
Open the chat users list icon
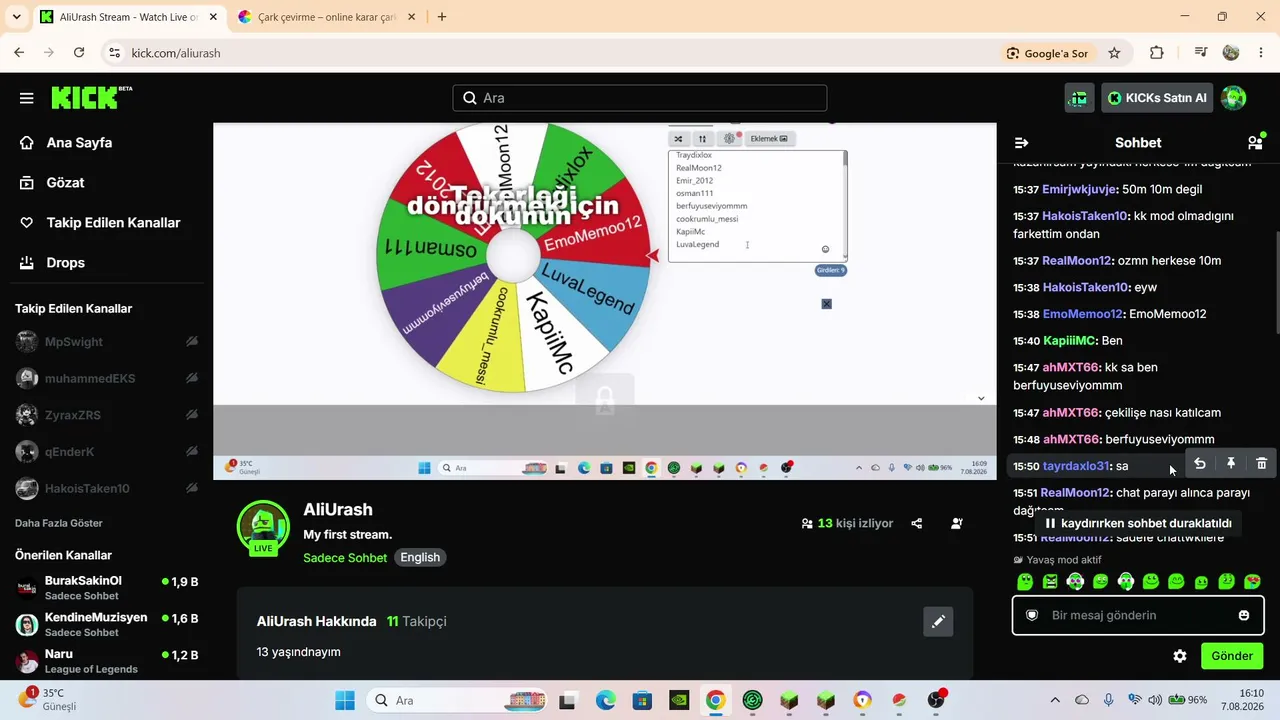pyautogui.click(x=1255, y=143)
